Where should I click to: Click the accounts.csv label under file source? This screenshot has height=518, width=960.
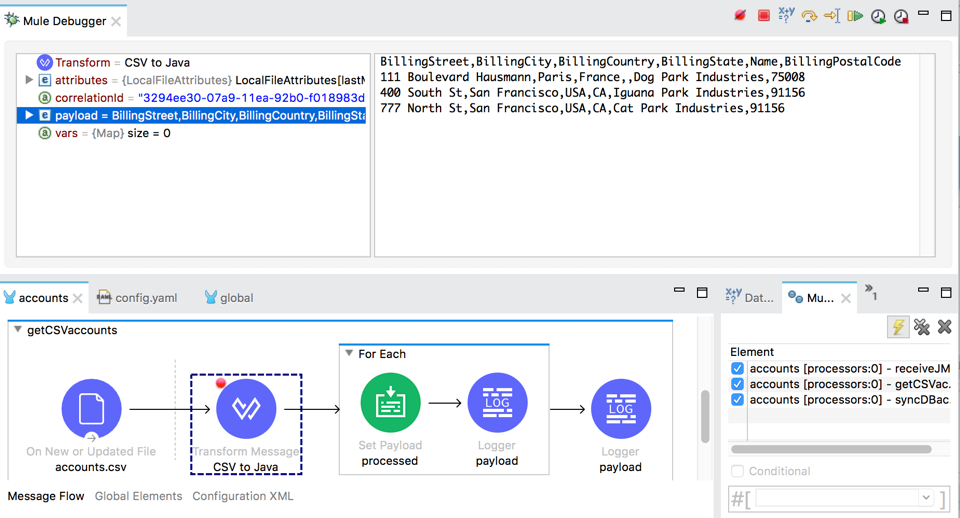point(91,467)
